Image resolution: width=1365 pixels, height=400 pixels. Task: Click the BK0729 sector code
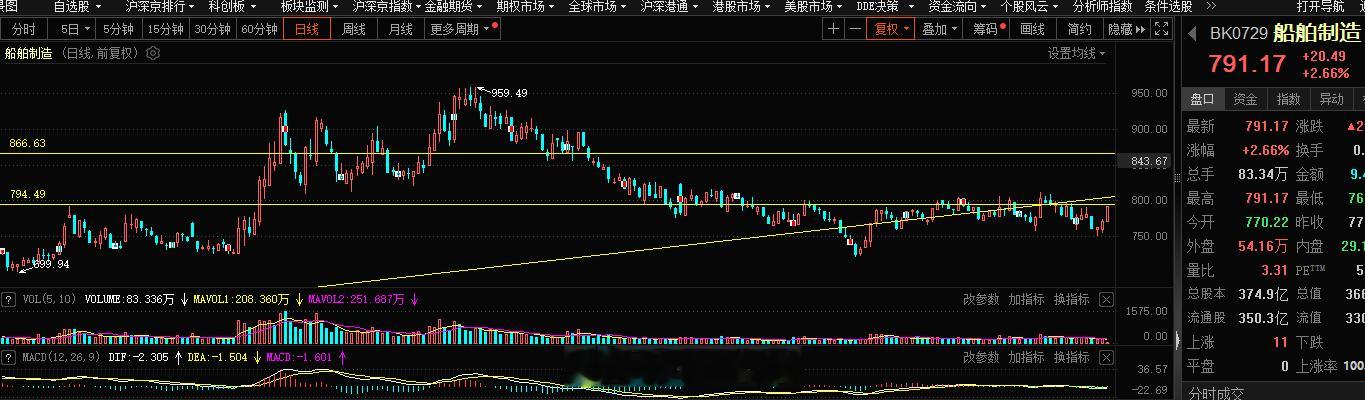click(1238, 33)
